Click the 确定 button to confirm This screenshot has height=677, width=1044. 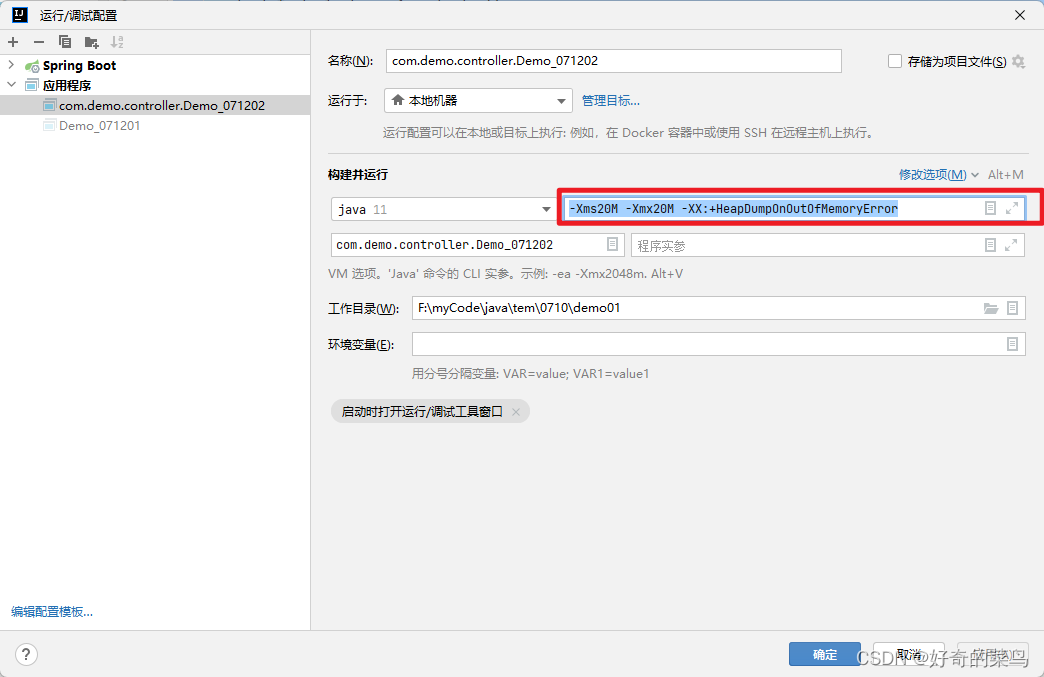[823, 654]
